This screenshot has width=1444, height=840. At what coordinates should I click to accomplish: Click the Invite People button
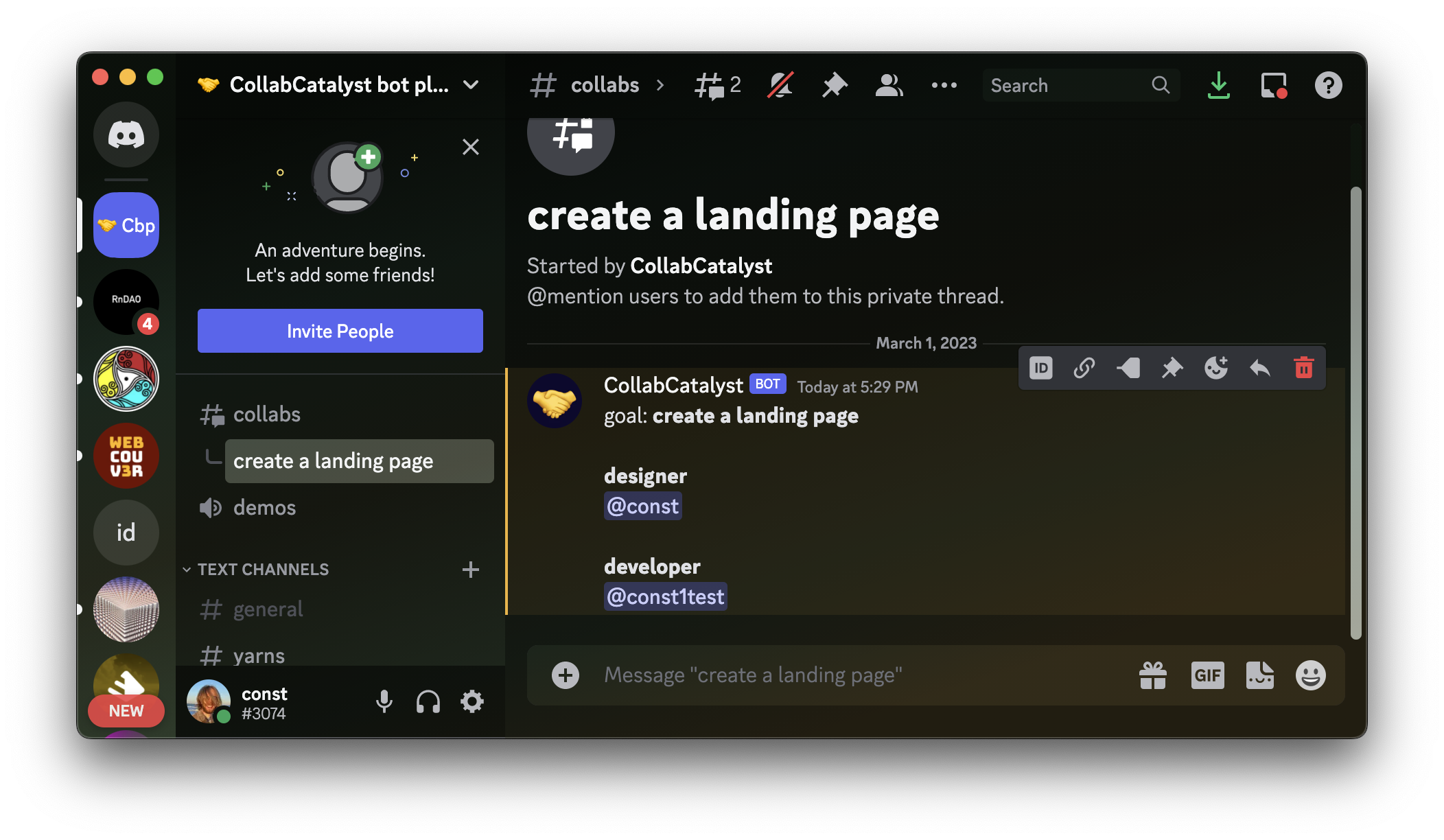pos(340,331)
